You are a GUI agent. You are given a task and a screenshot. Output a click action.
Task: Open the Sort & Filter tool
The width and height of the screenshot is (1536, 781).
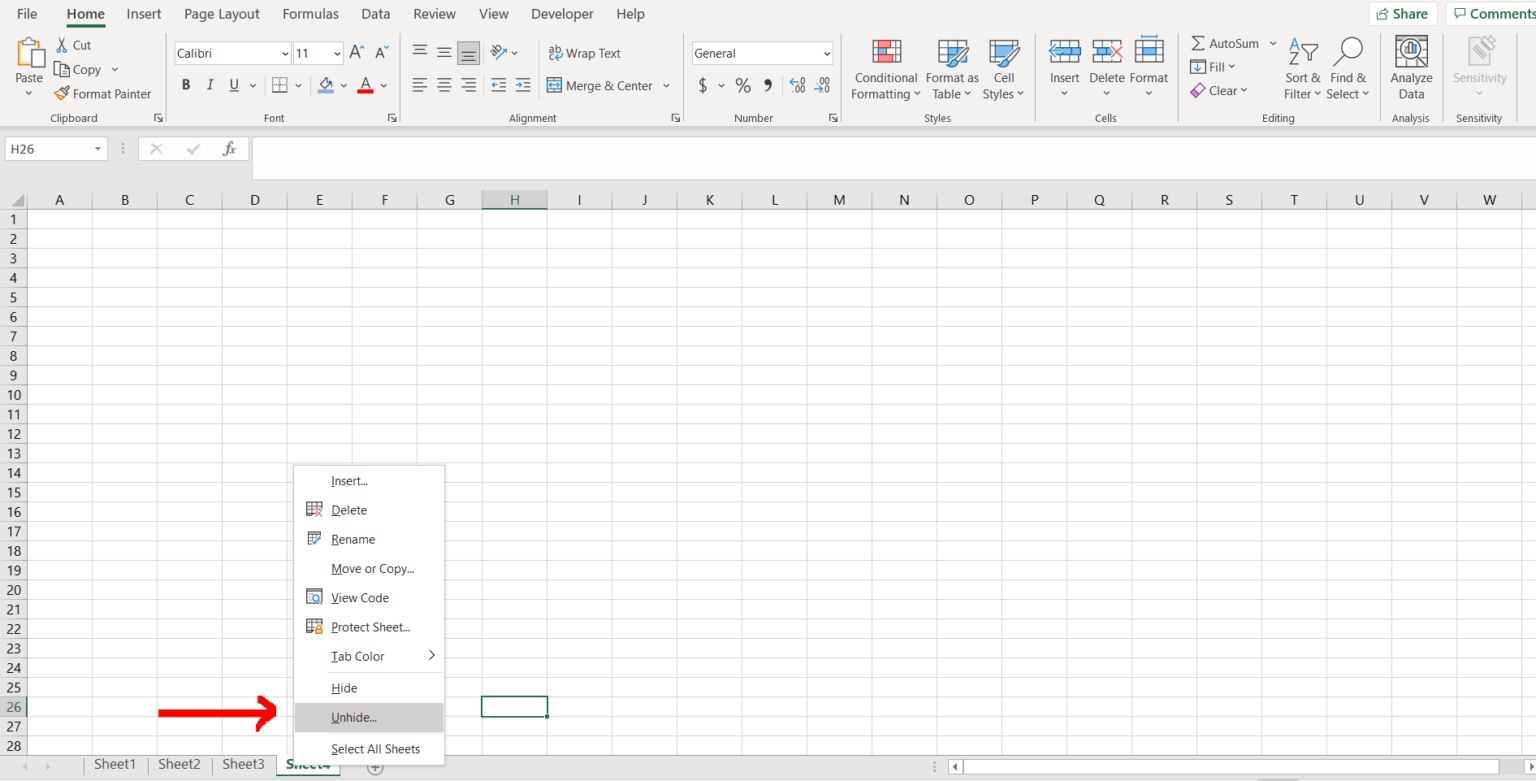(x=1302, y=68)
